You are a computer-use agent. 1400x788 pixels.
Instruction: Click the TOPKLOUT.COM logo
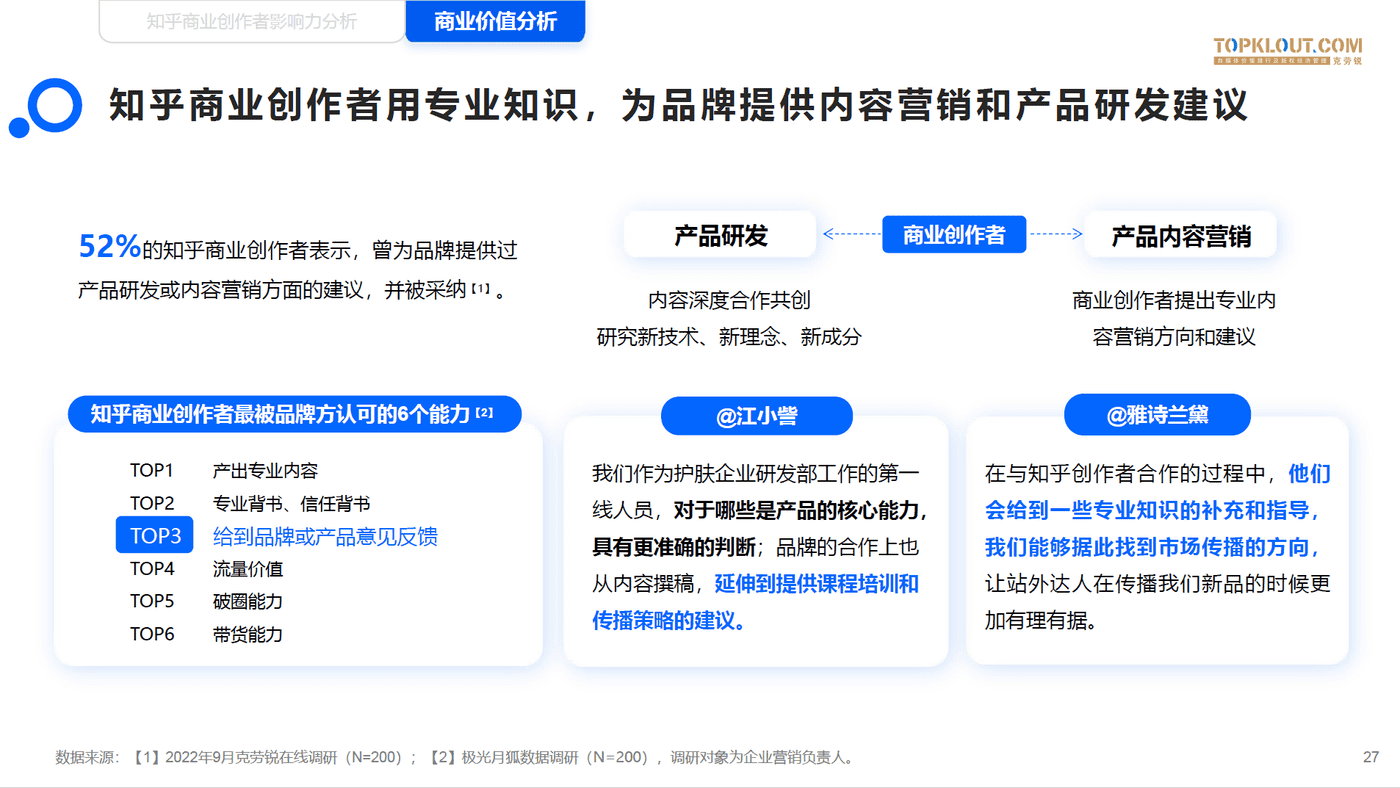[x=1288, y=51]
